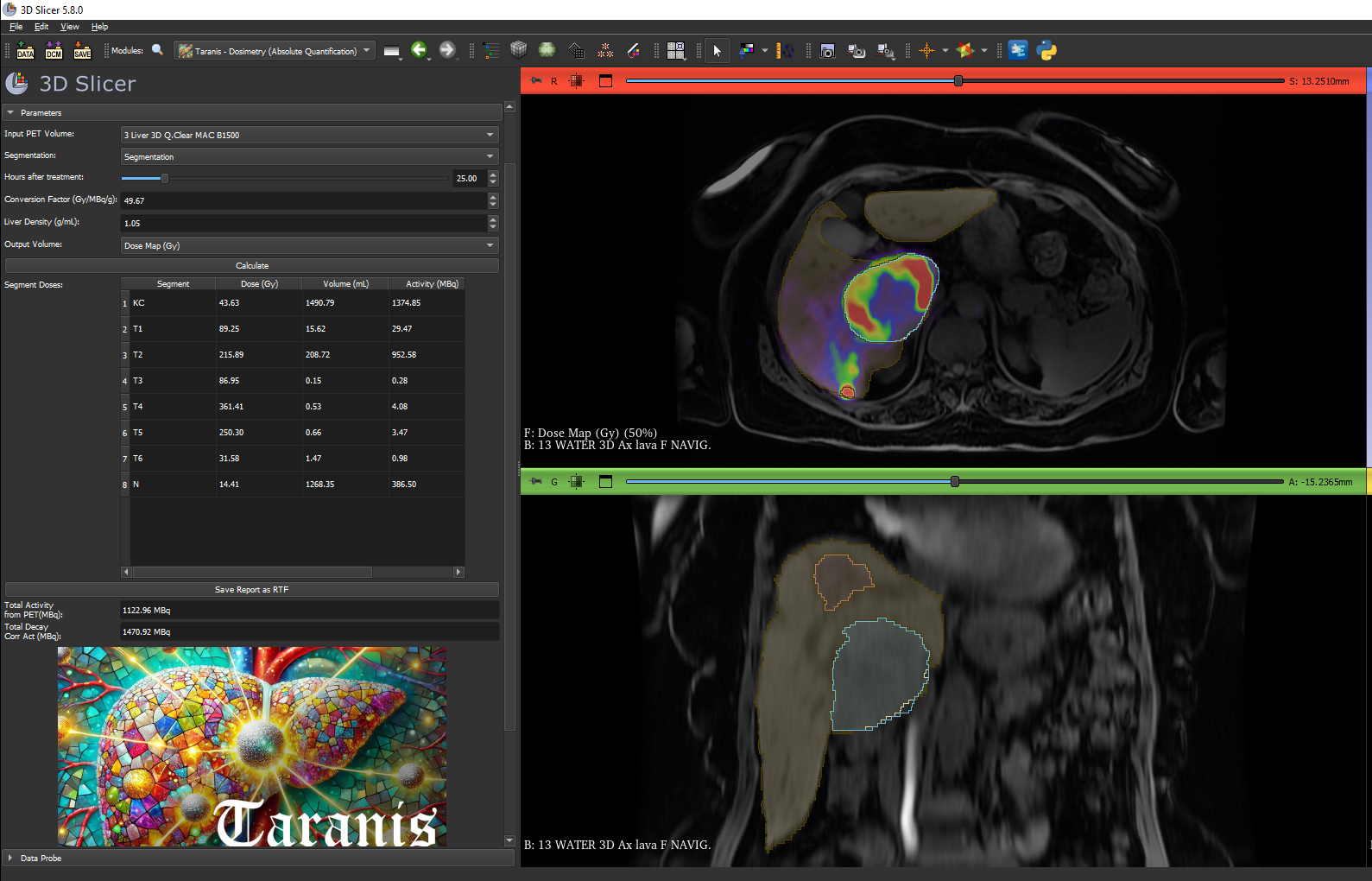Open the Input PET Volume dropdown

click(x=310, y=135)
